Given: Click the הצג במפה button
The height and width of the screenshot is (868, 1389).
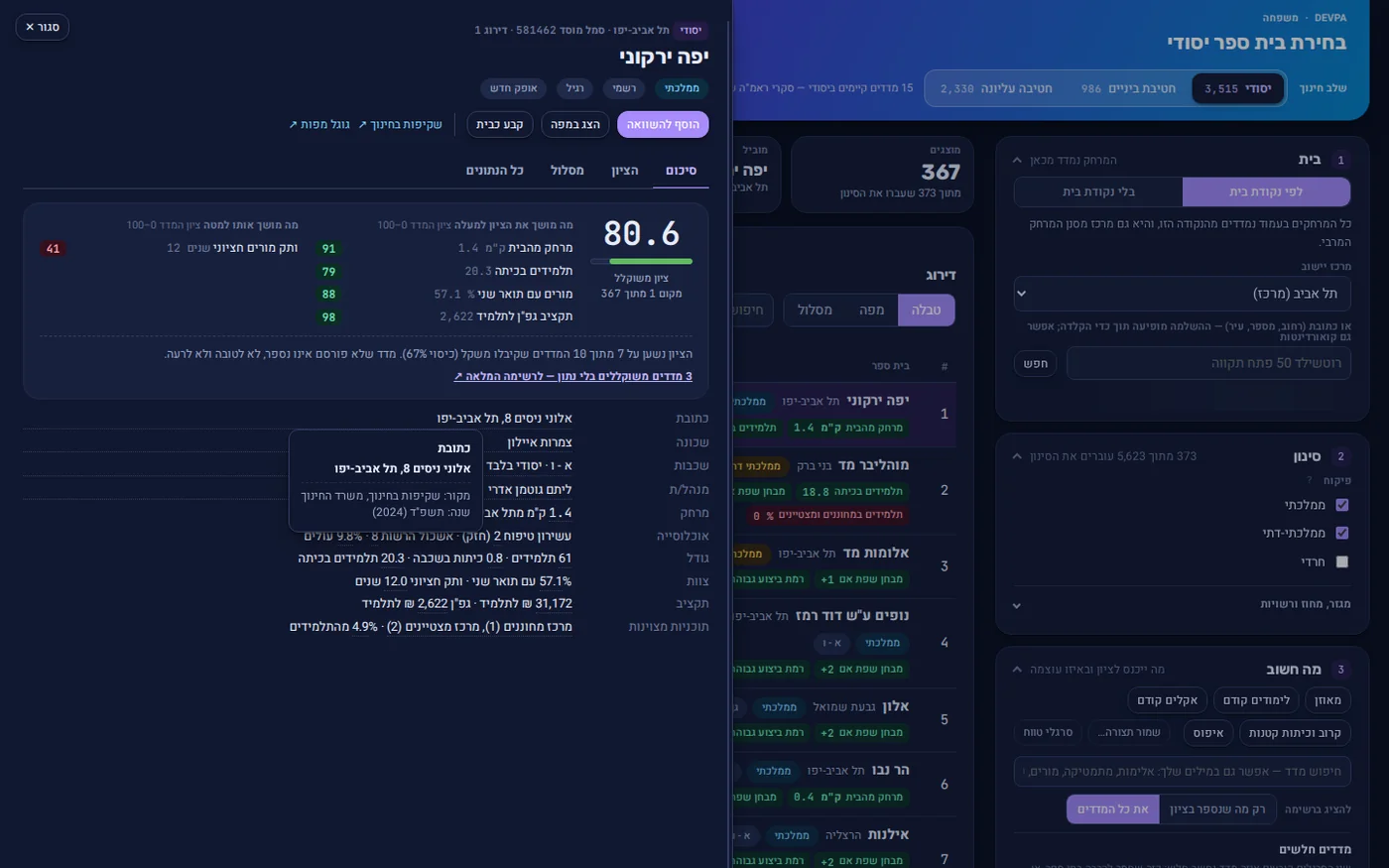Looking at the screenshot, I should pos(575,124).
